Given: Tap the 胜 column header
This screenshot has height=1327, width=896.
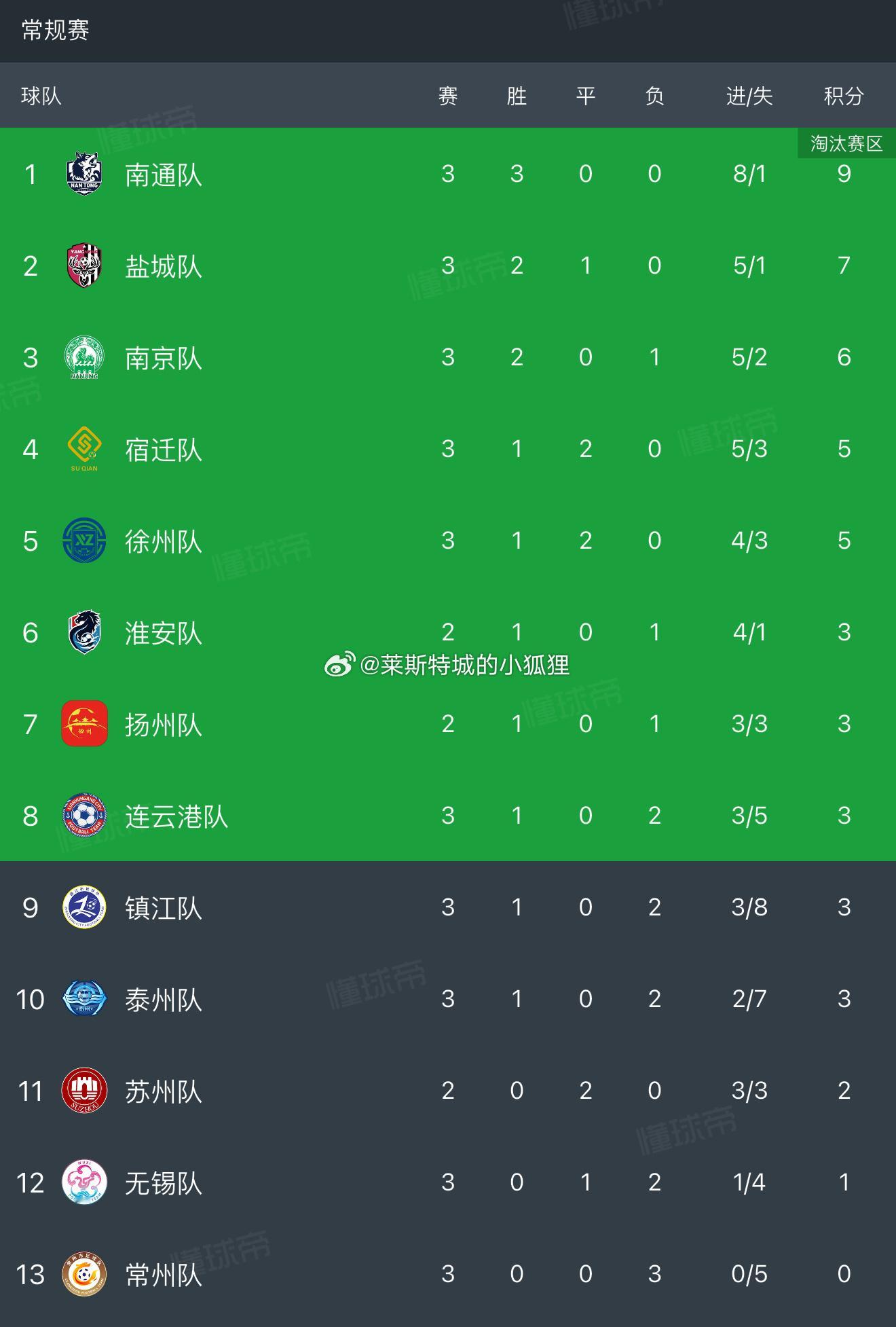Looking at the screenshot, I should tap(517, 96).
